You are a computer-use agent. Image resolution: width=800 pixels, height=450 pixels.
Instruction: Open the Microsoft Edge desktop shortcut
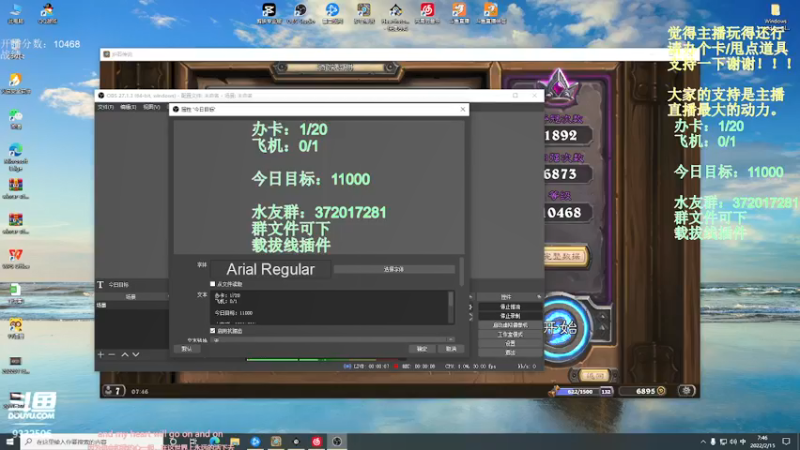tap(15, 156)
